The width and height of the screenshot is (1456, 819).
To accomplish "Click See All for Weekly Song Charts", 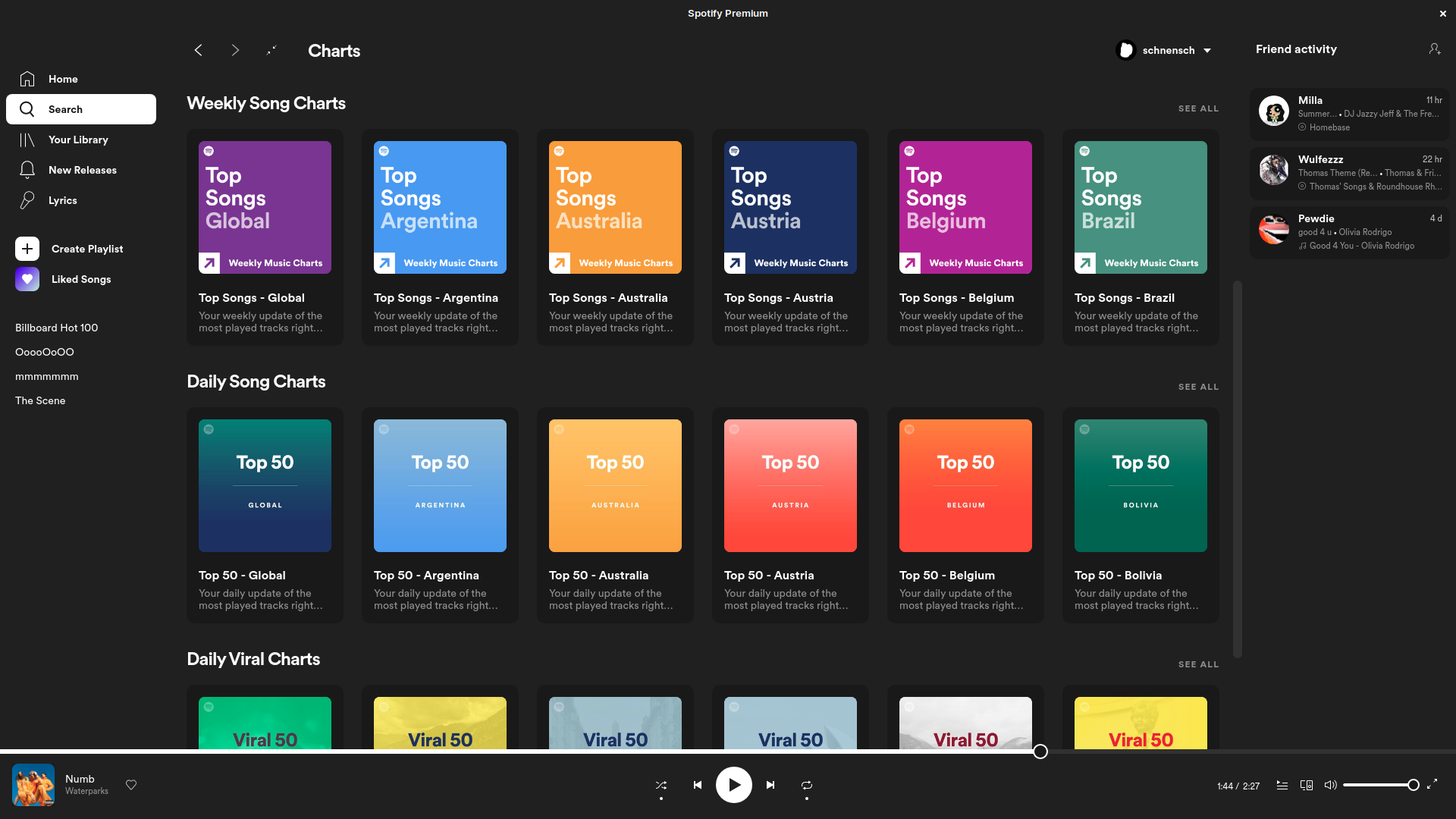I will [1198, 109].
